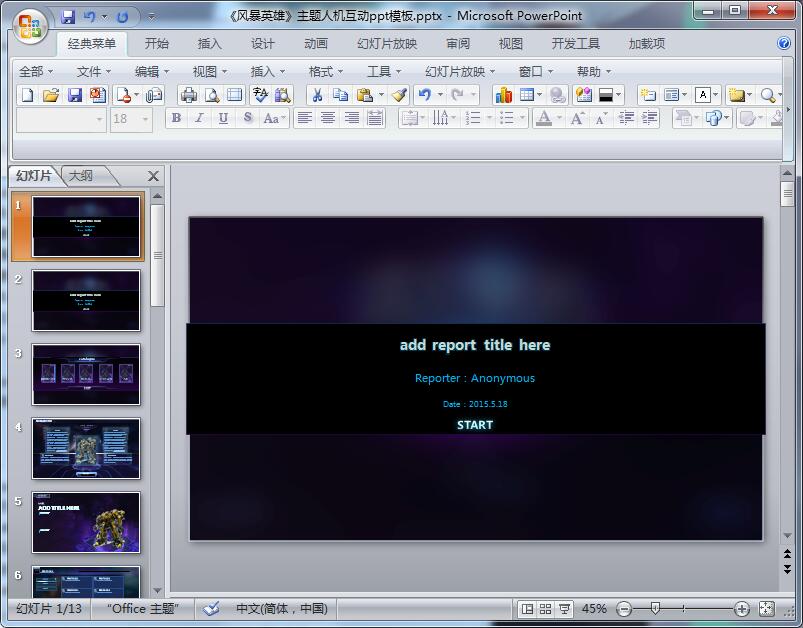The height and width of the screenshot is (628, 803).
Task: Click quick access save icon in title bar
Action: pos(68,17)
